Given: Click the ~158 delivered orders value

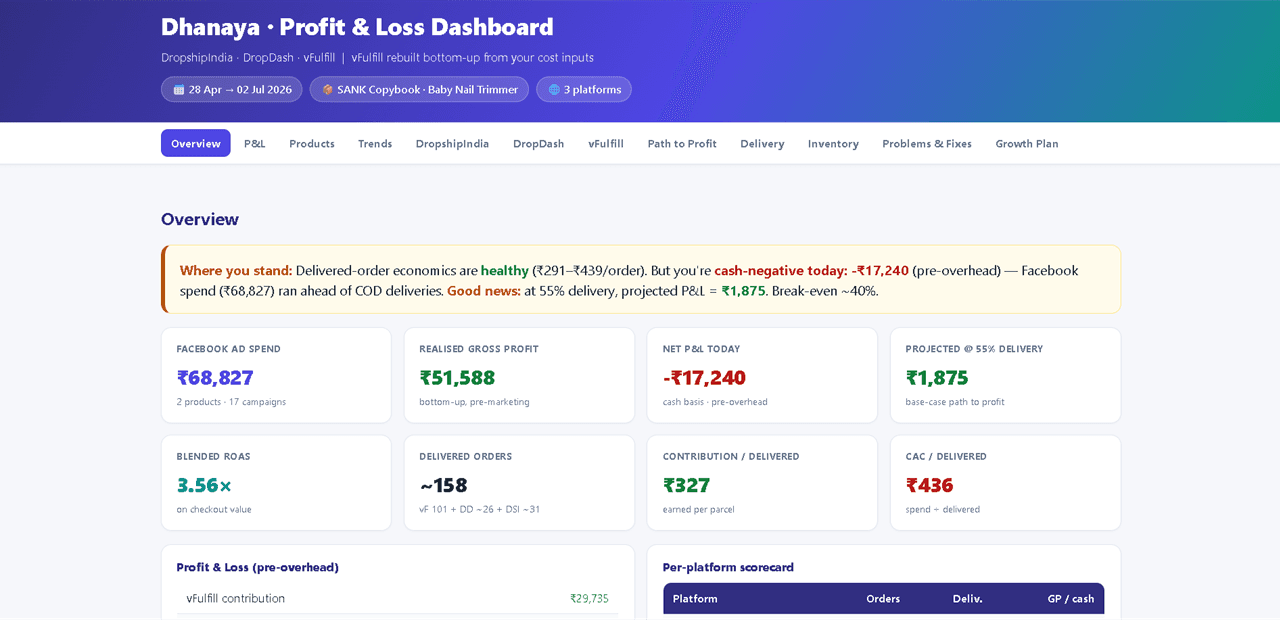Looking at the screenshot, I should point(443,485).
